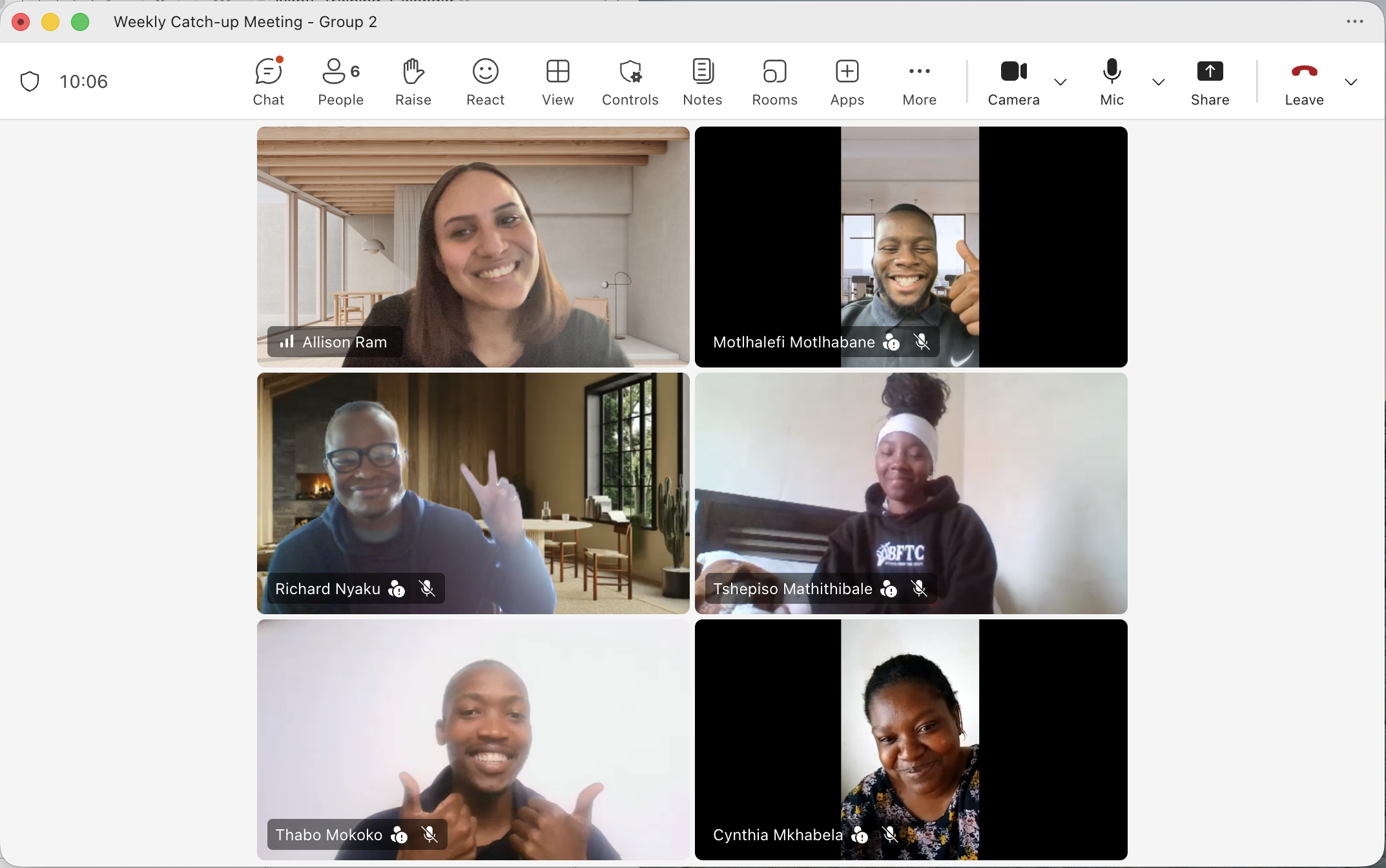Screen dimensions: 1386x868
Task: Open the security shield options
Action: coord(30,81)
